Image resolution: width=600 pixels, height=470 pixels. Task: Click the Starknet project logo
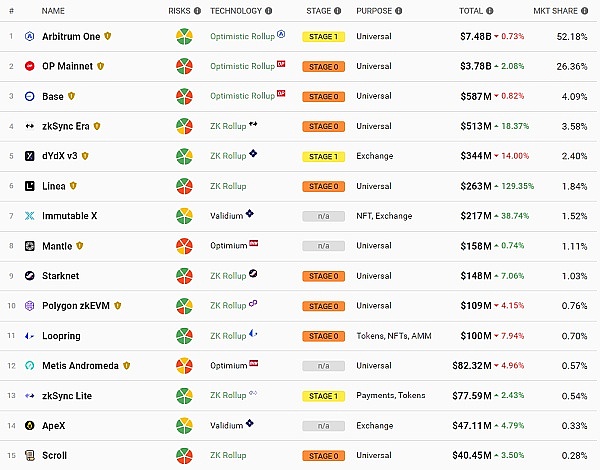pyautogui.click(x=30, y=276)
